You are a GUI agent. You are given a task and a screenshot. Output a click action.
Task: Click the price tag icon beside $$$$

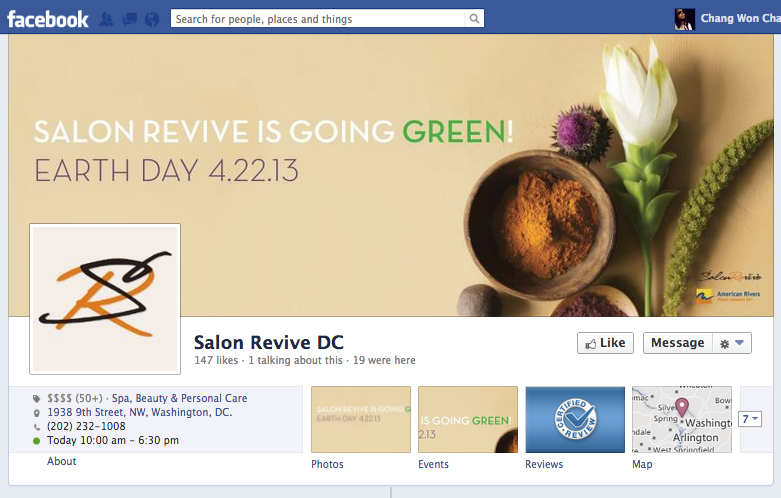pos(36,398)
